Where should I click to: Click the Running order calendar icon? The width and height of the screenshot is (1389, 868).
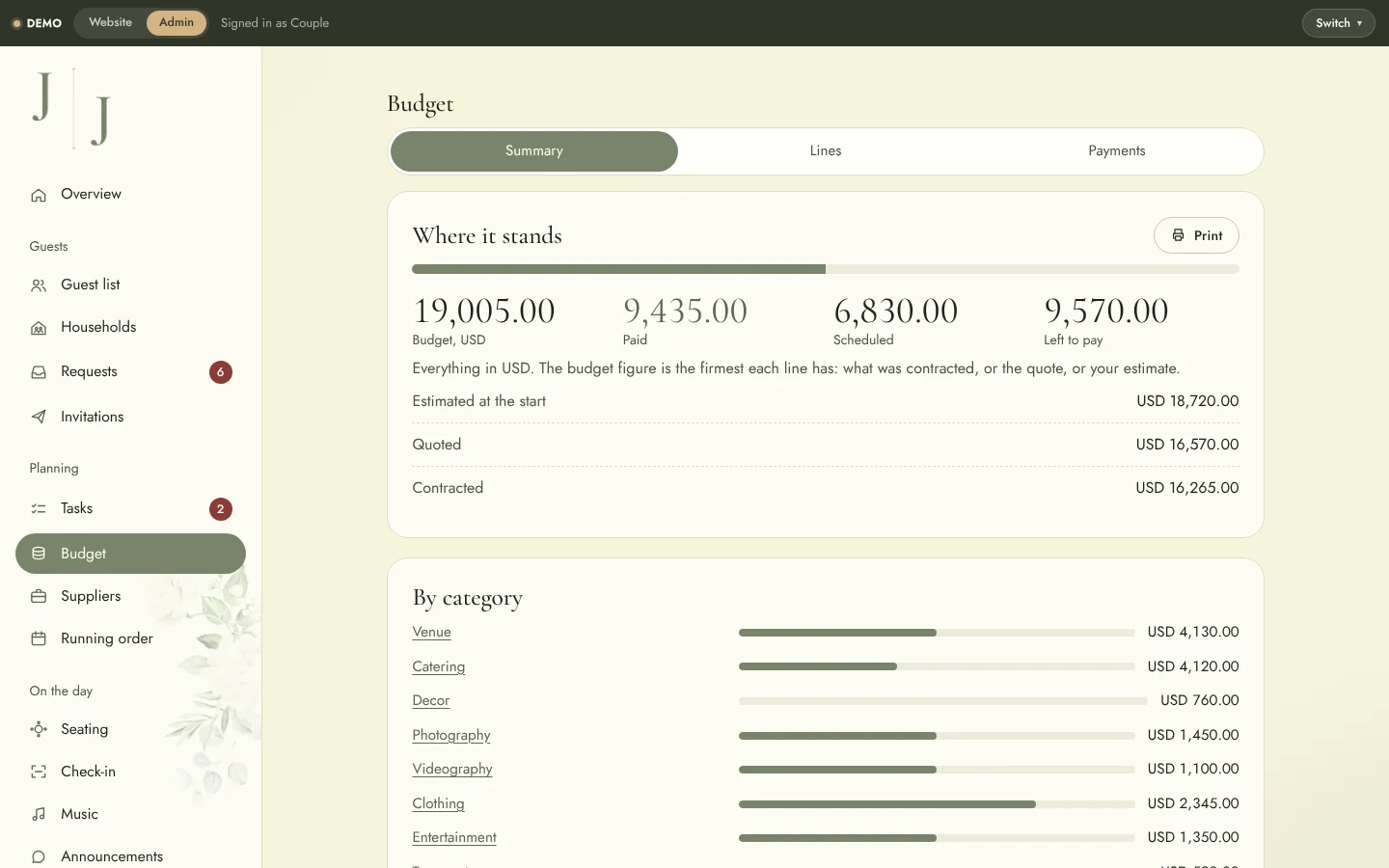[39, 638]
